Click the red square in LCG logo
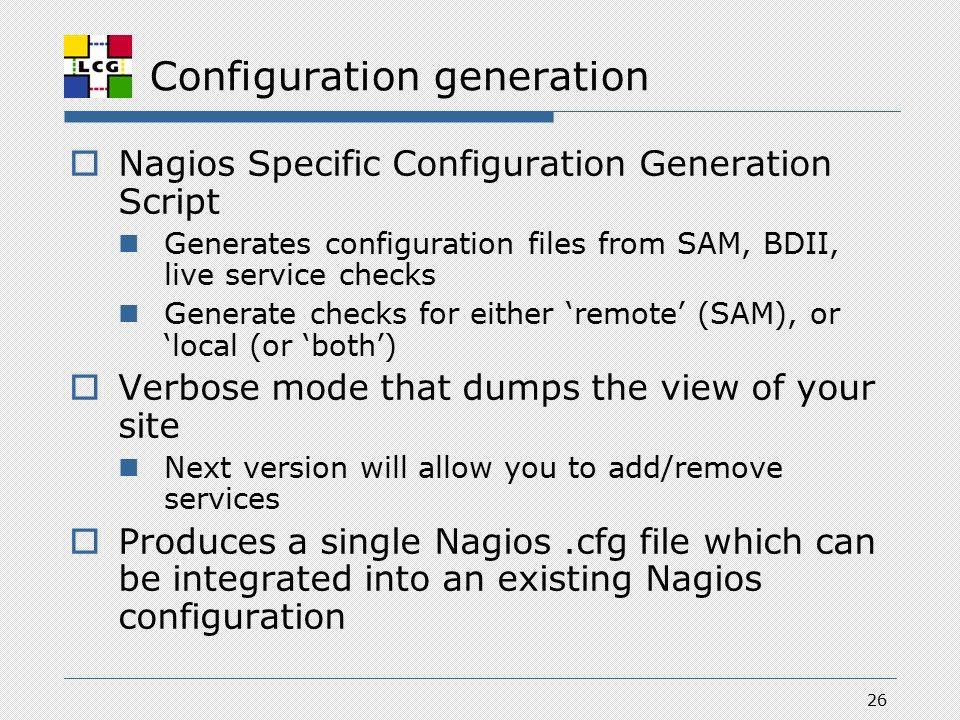 120,46
